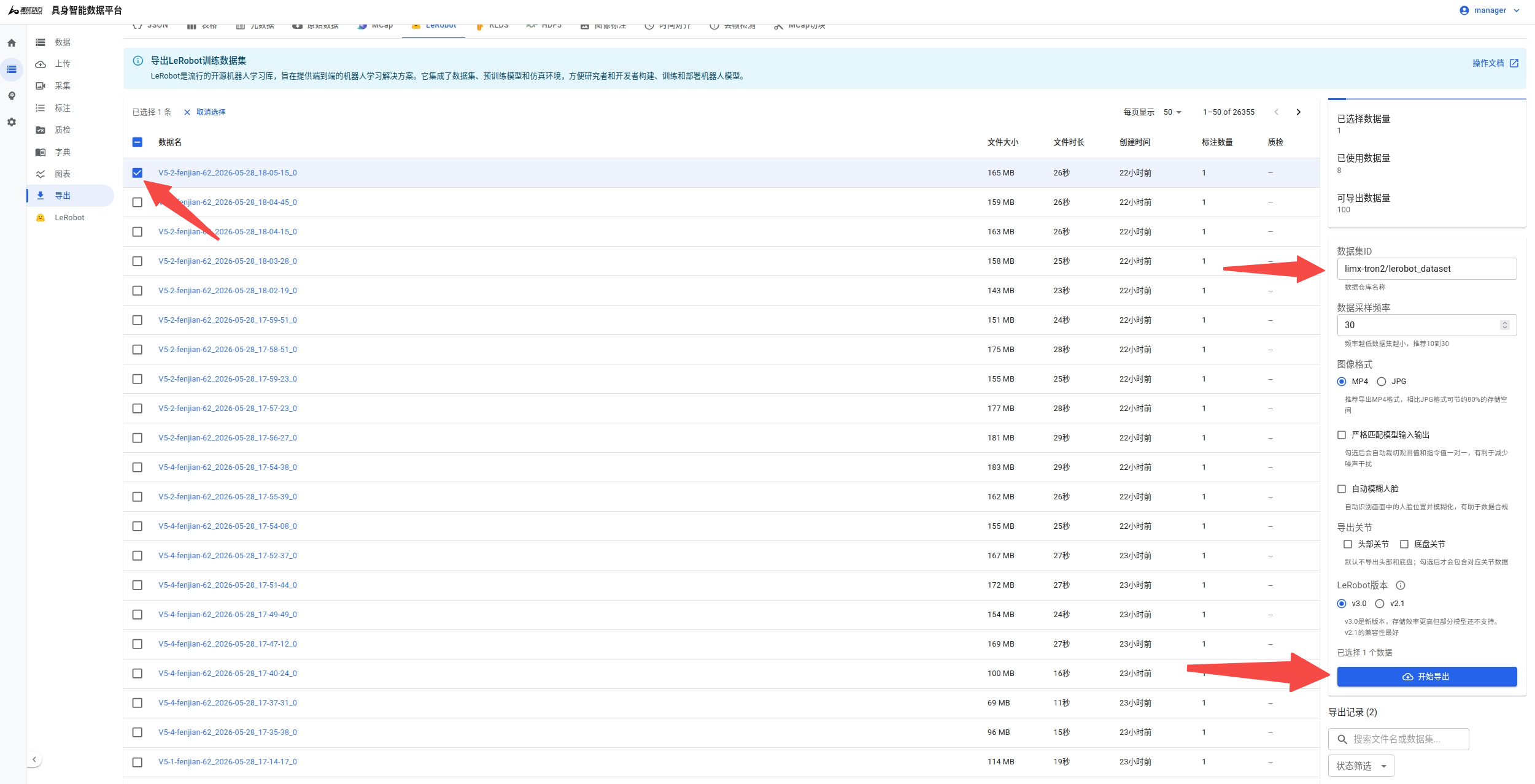1535x784 pixels.
Task: Open the 操作文档 documentation link
Action: 1495,63
